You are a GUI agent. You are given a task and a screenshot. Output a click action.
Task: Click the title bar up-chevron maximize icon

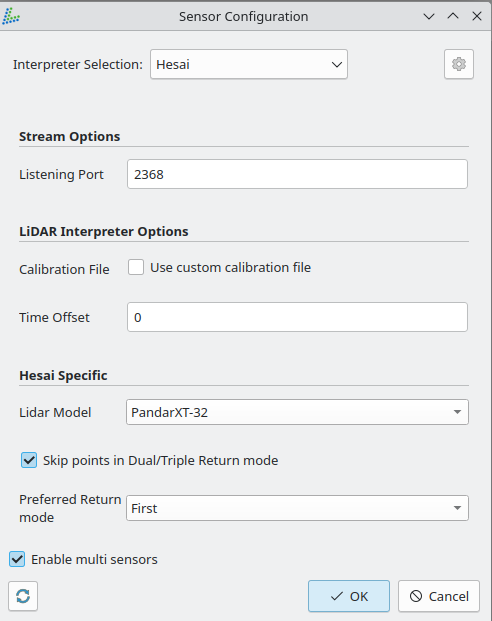[453, 16]
